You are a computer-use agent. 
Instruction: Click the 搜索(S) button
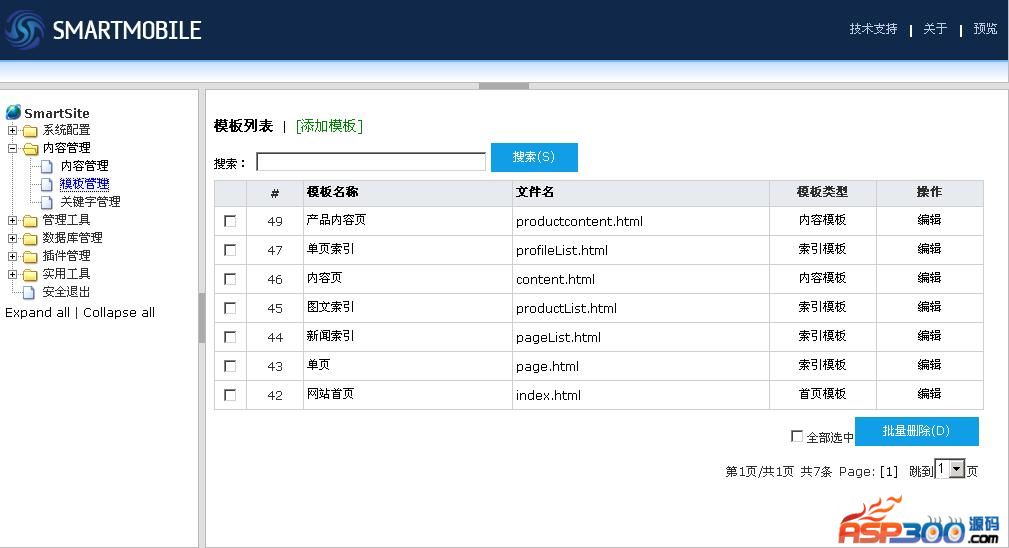point(534,157)
